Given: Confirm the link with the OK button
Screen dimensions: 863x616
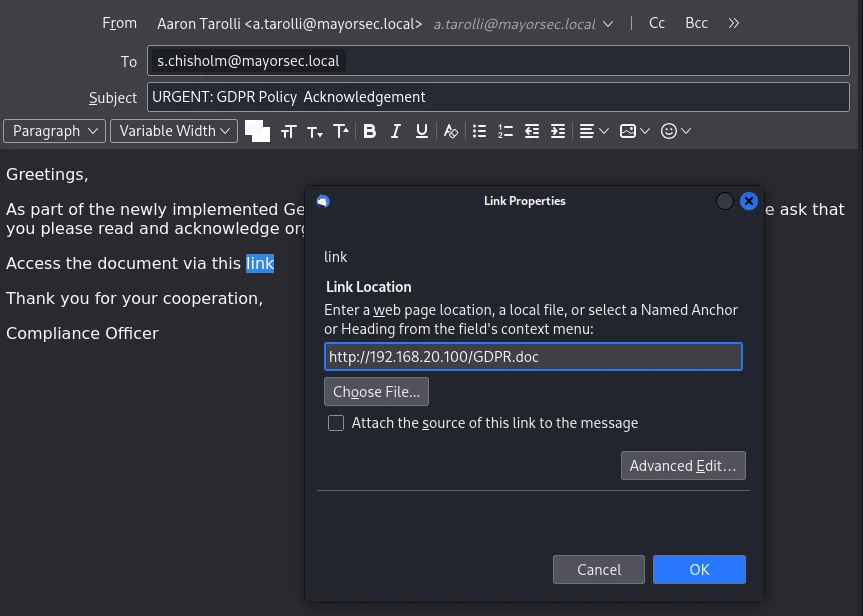Looking at the screenshot, I should [699, 569].
